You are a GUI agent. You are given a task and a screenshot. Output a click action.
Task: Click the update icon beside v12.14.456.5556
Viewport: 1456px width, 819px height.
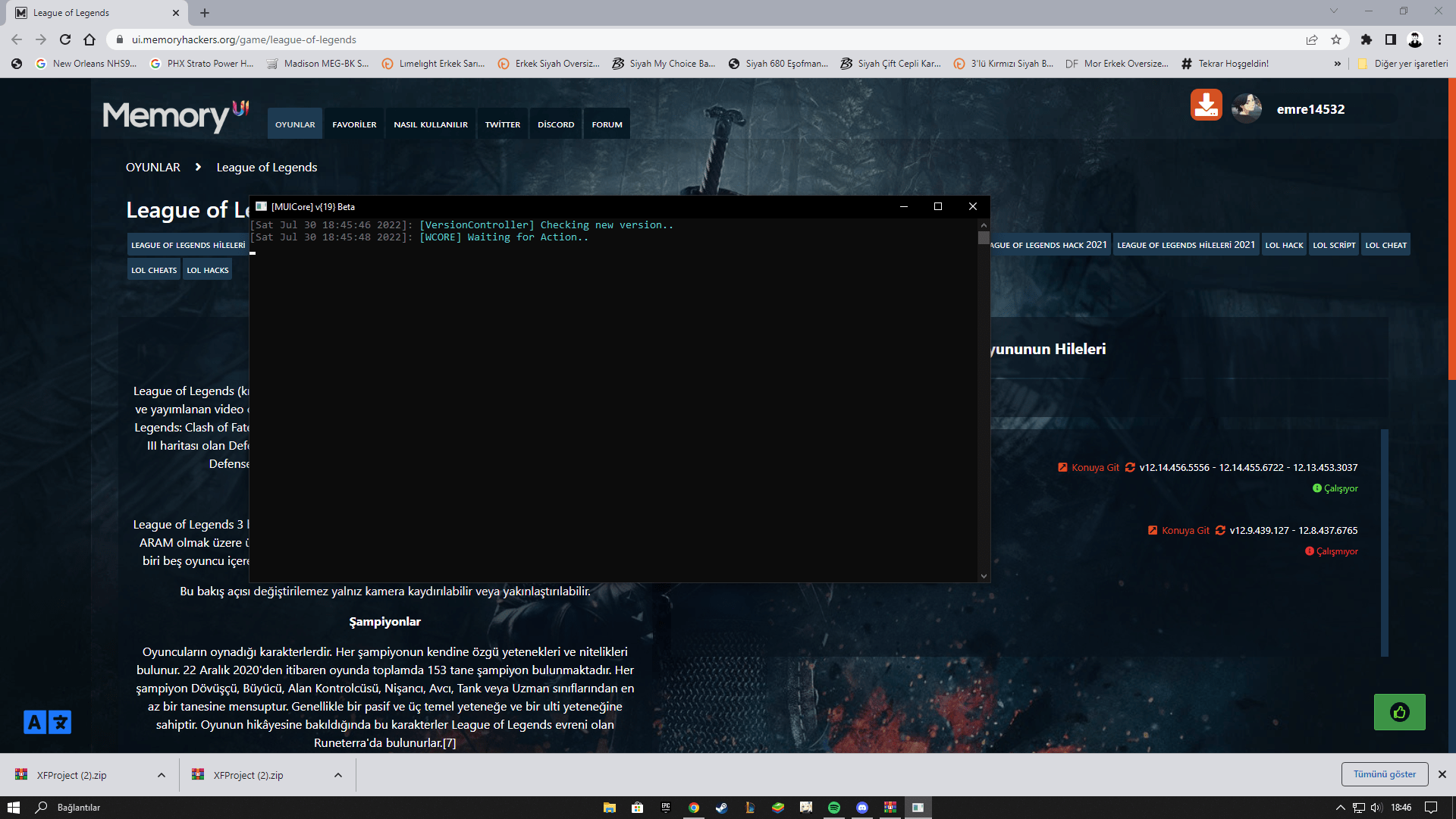coord(1130,467)
